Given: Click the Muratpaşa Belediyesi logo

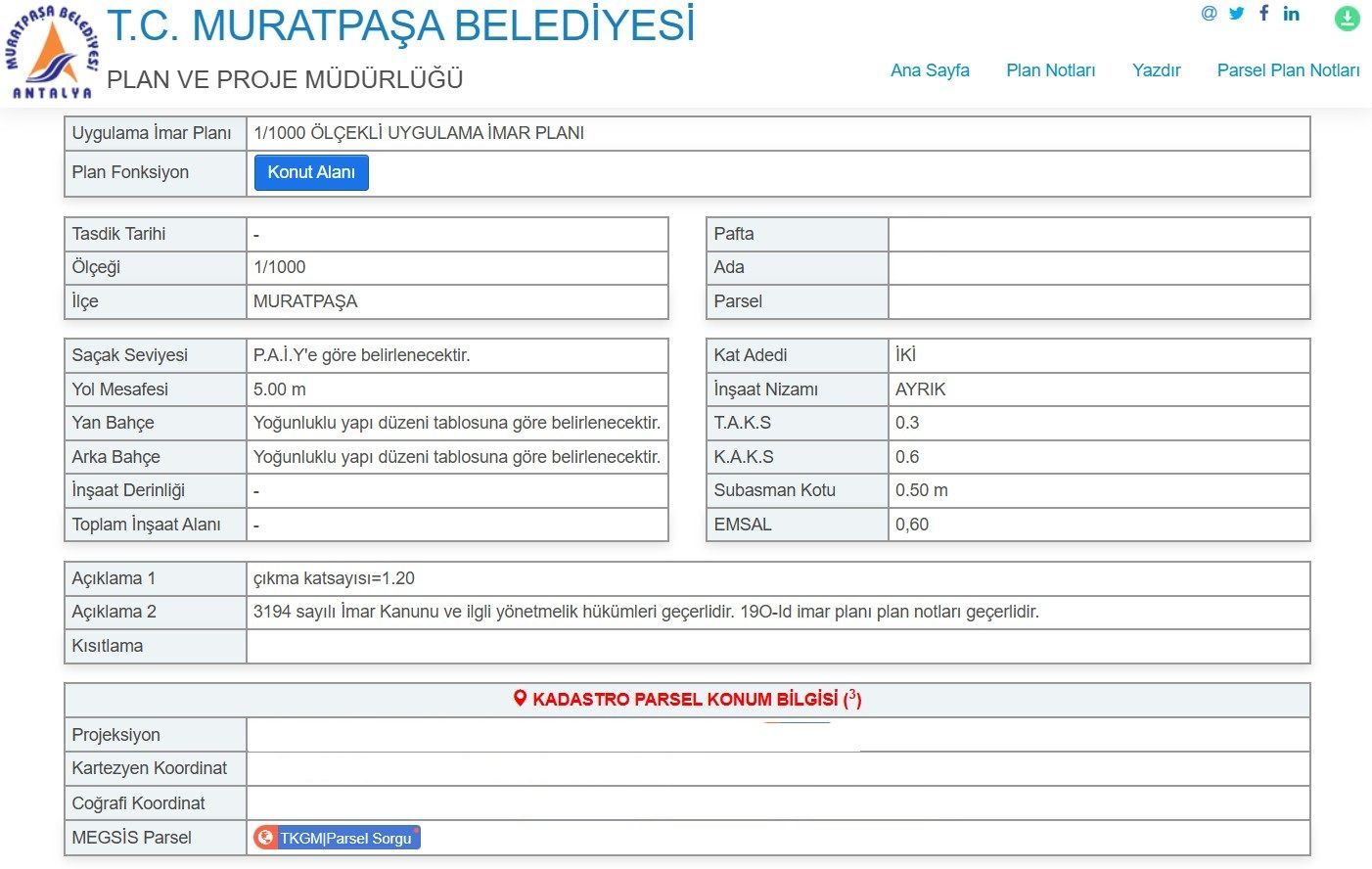Looking at the screenshot, I should [52, 51].
